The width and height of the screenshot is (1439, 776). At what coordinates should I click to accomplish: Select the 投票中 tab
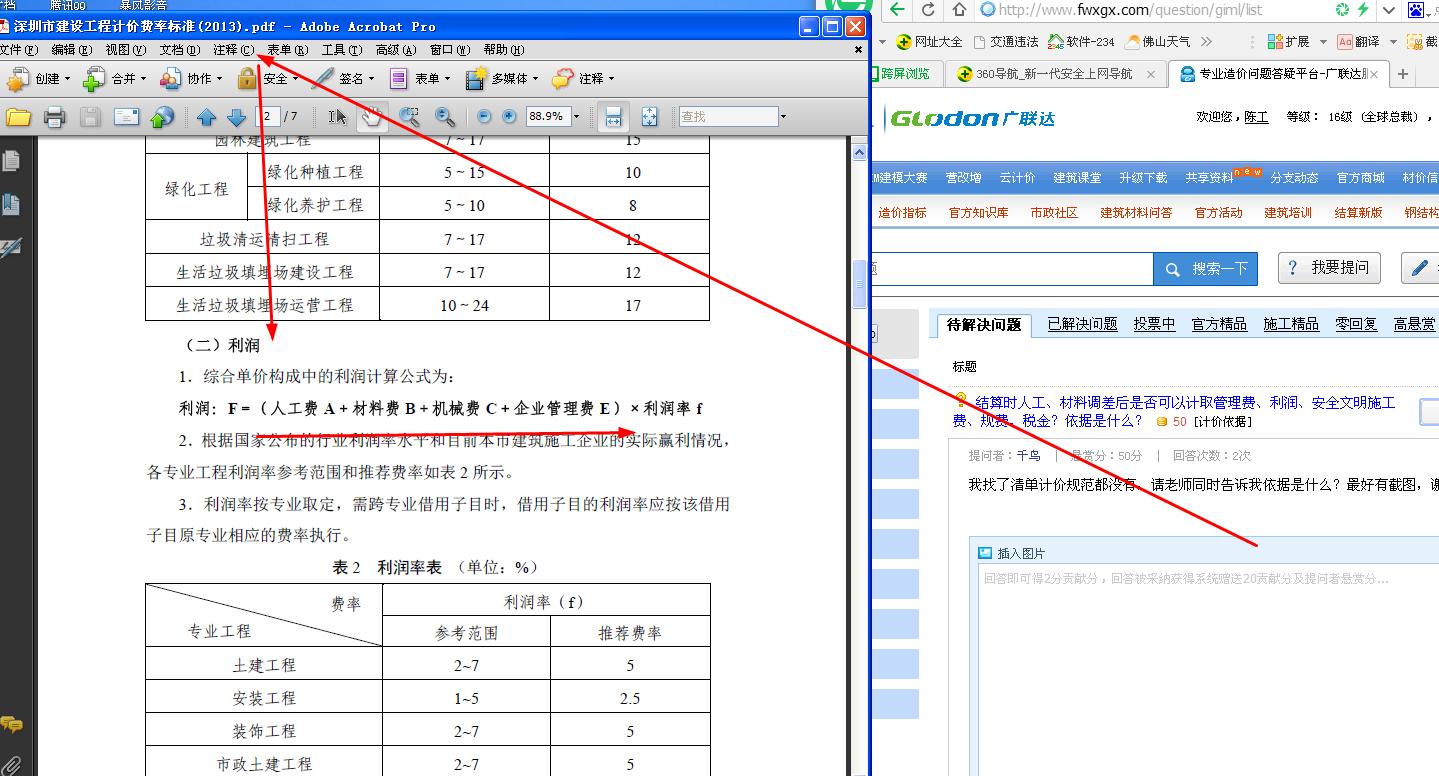click(1154, 324)
